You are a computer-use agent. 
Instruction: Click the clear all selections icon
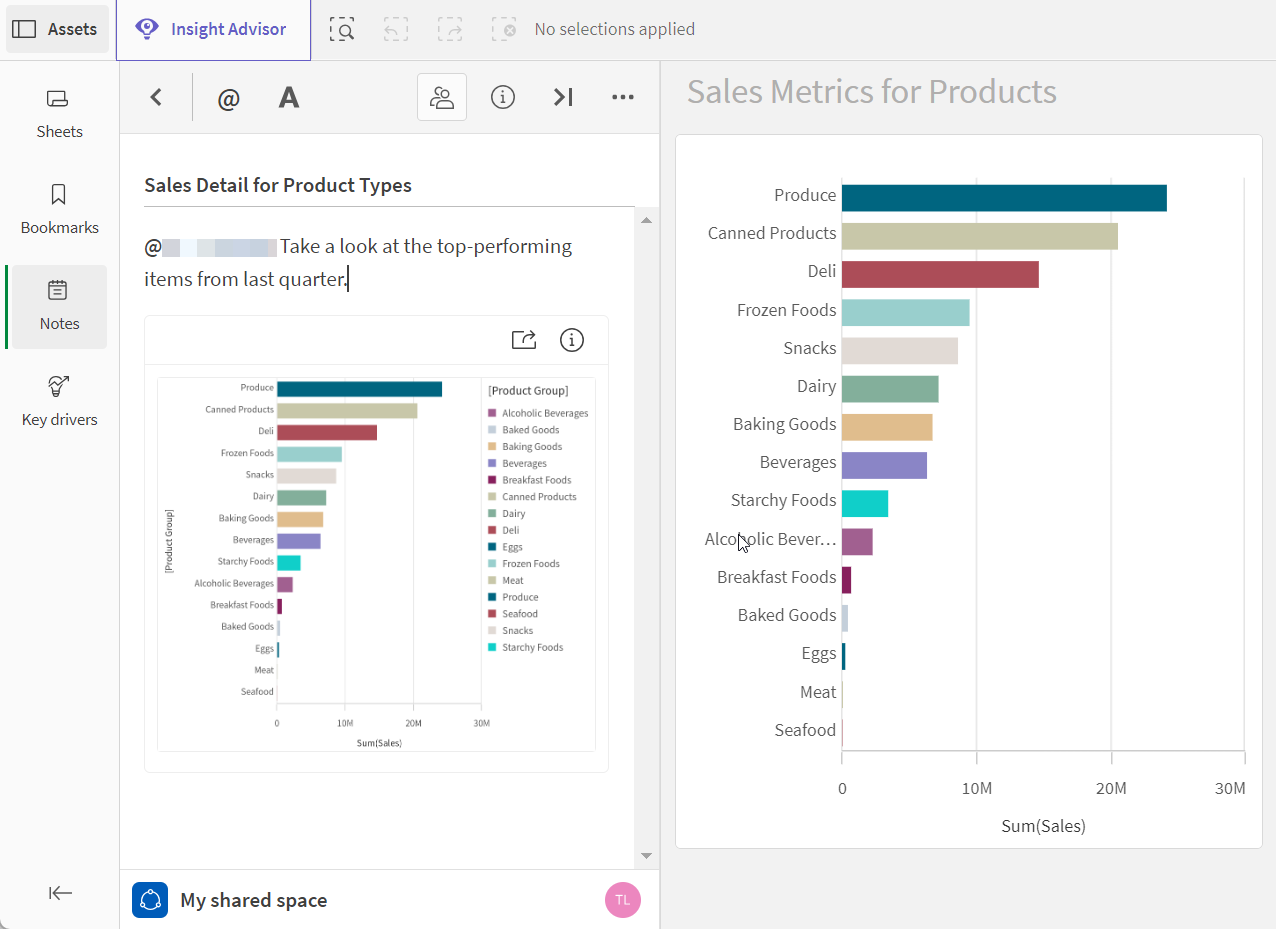coord(504,29)
